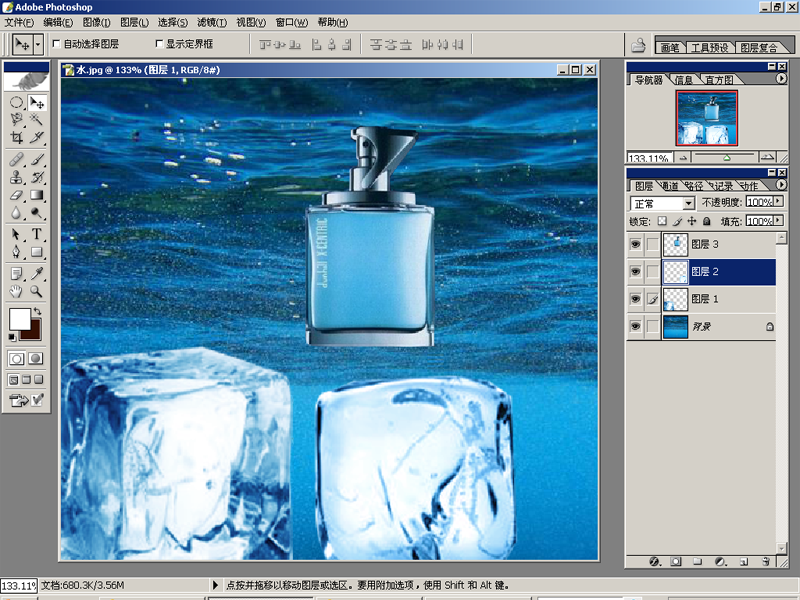Open the File Browser from the options bar

click(x=638, y=45)
